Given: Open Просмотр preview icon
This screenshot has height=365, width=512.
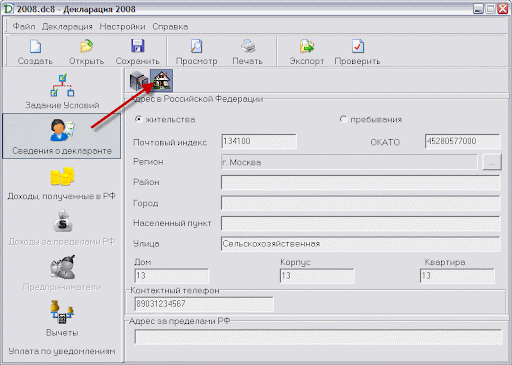Looking at the screenshot, I should click(196, 46).
